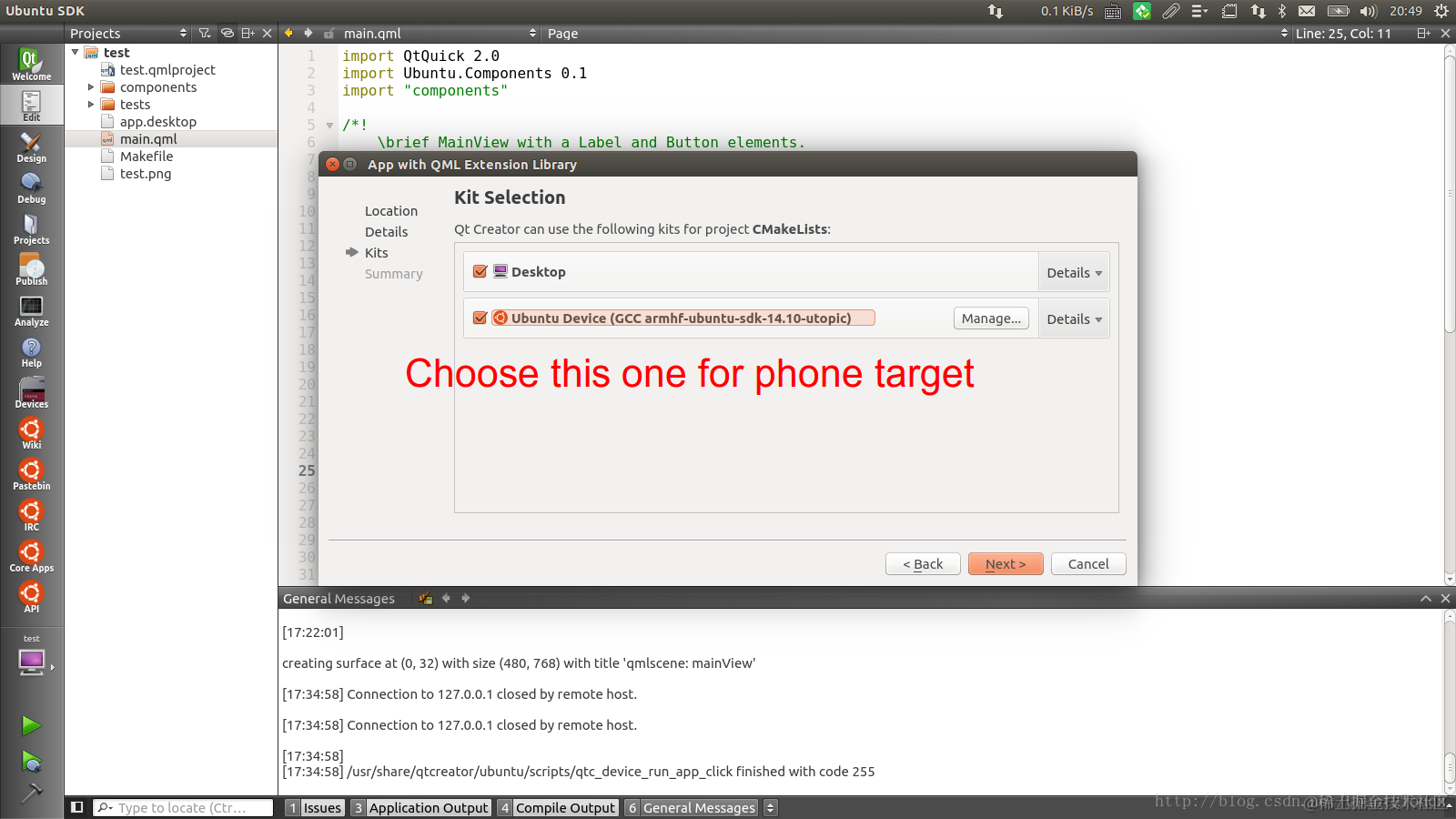Switch to Debug mode
This screenshot has height=819, width=1456.
[x=31, y=187]
